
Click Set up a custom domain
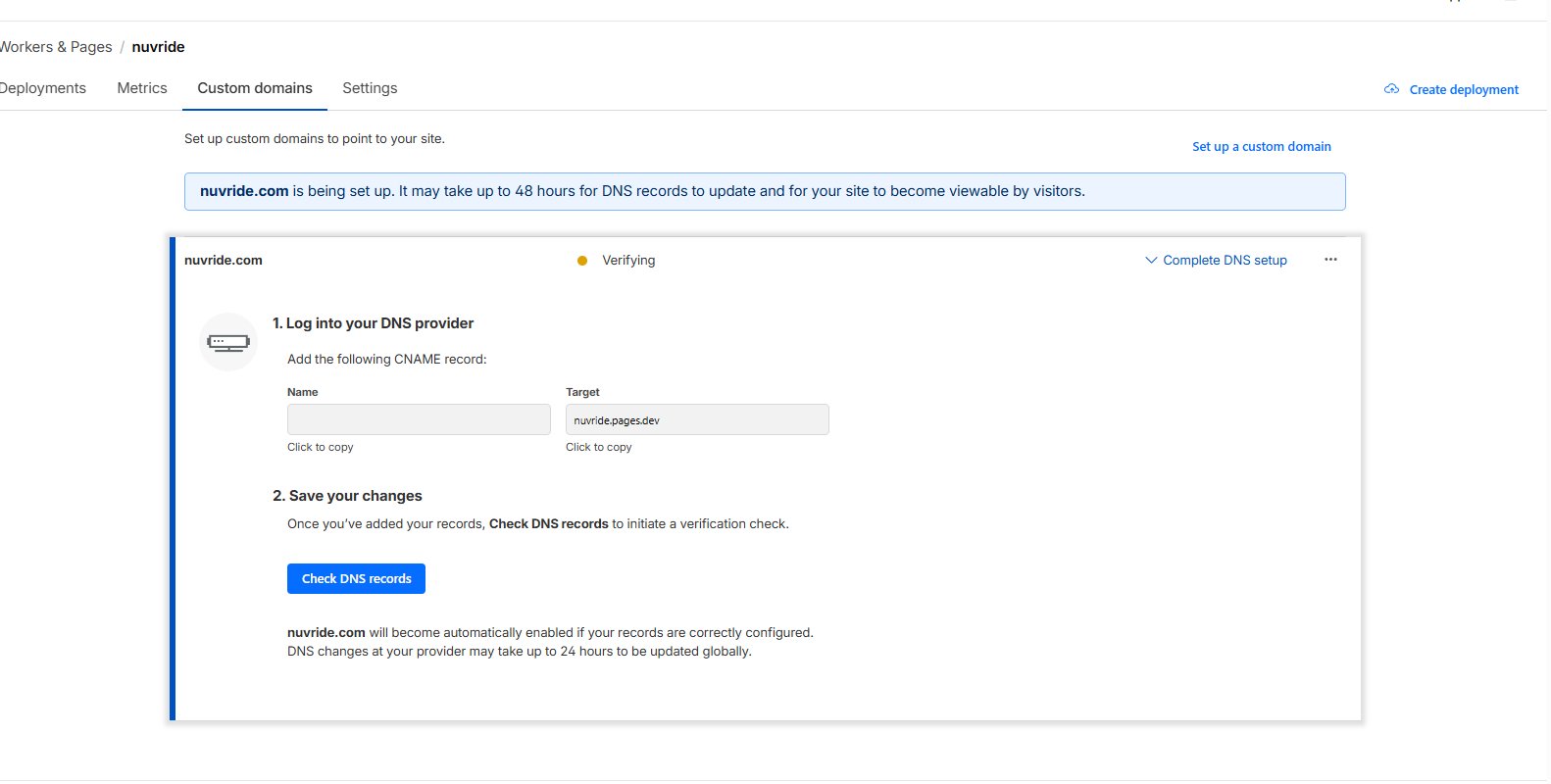pos(1261,147)
